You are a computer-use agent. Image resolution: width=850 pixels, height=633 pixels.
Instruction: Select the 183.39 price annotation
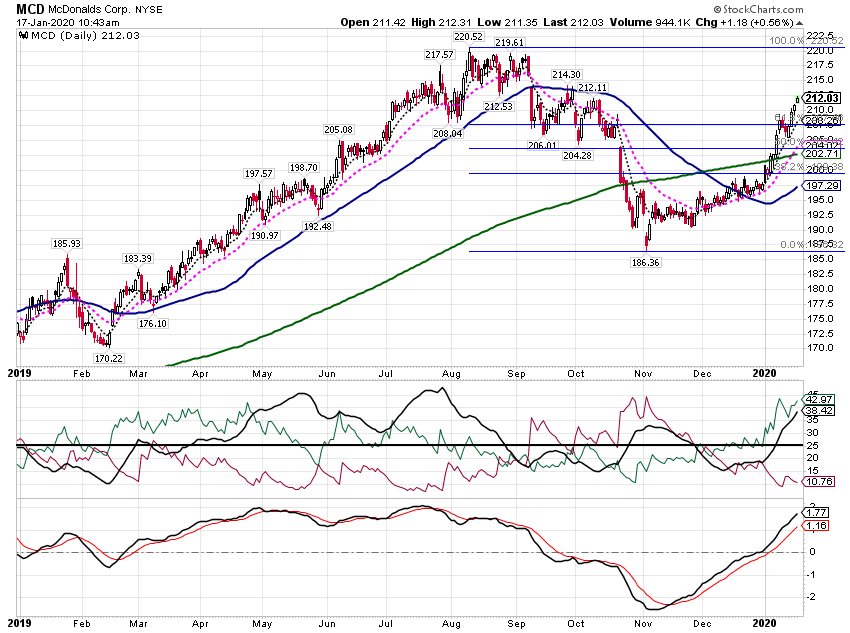click(138, 259)
